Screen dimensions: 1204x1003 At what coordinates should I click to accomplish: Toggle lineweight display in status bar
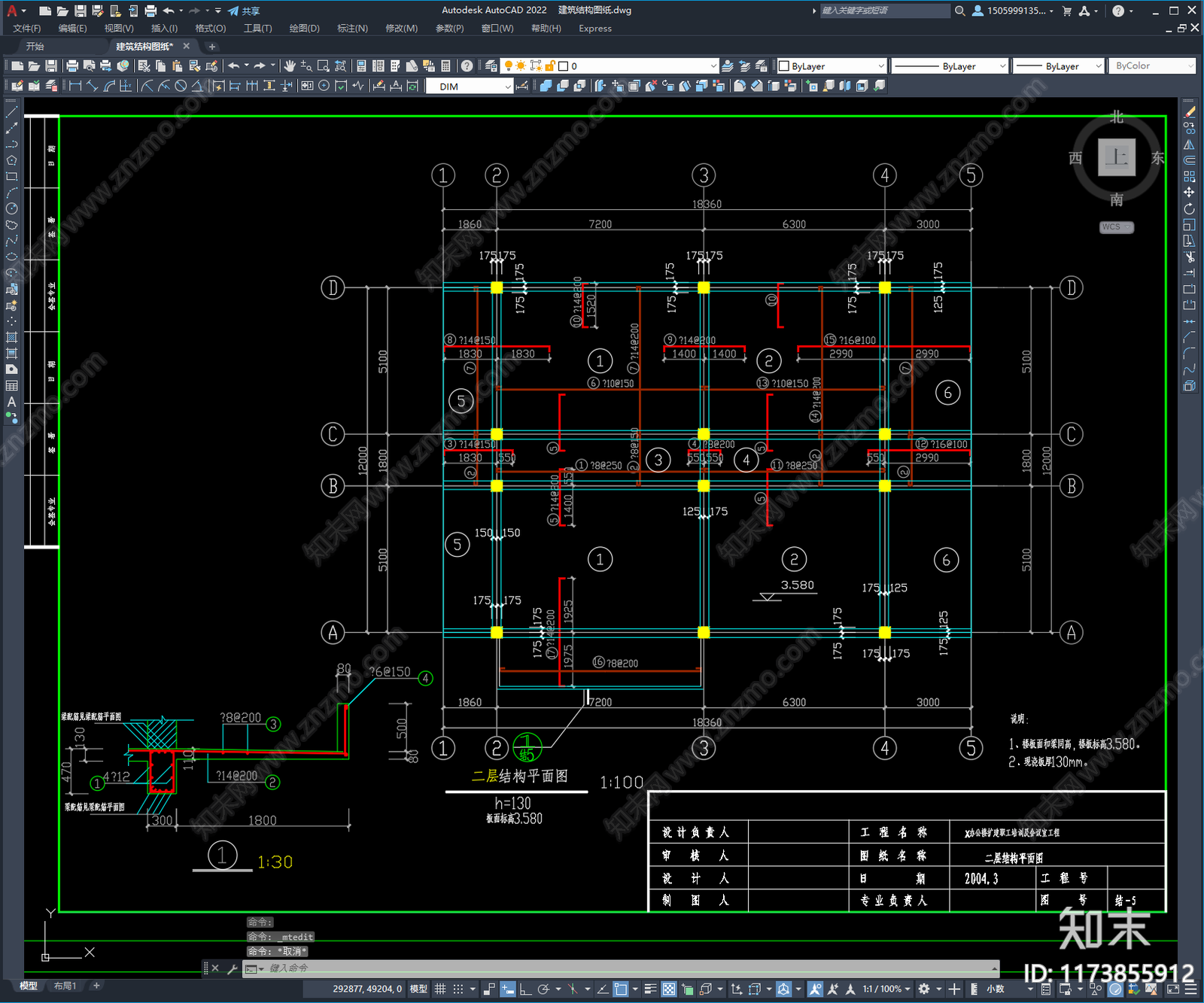pos(651,989)
